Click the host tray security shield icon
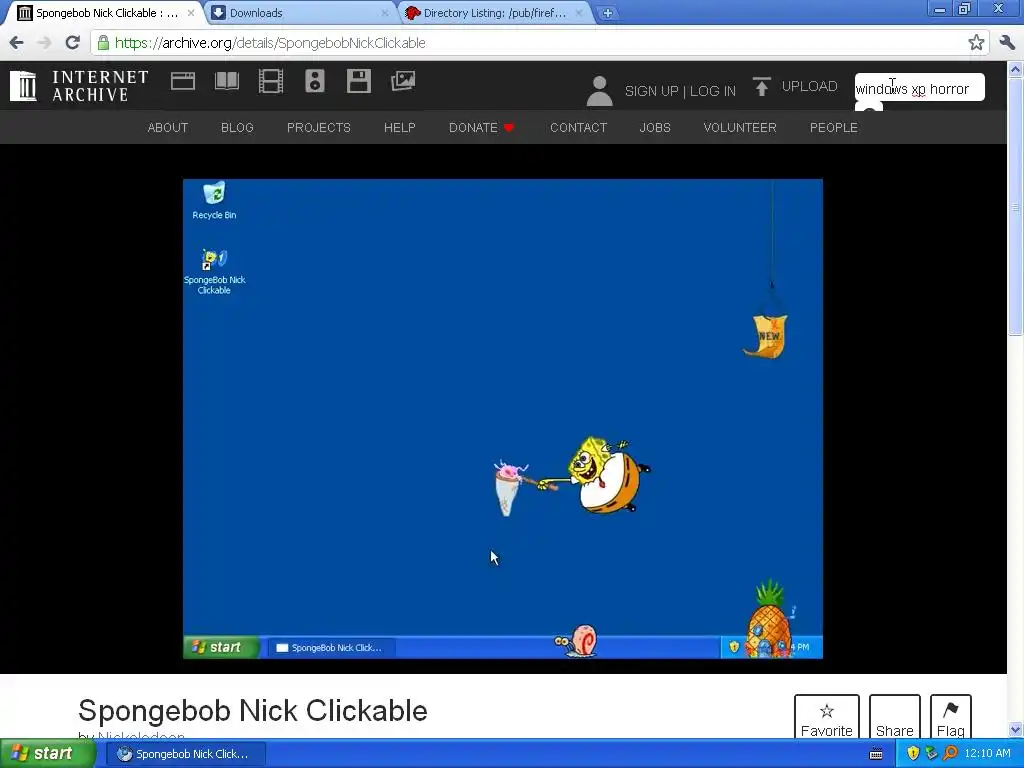Viewport: 1024px width, 768px height. click(913, 754)
